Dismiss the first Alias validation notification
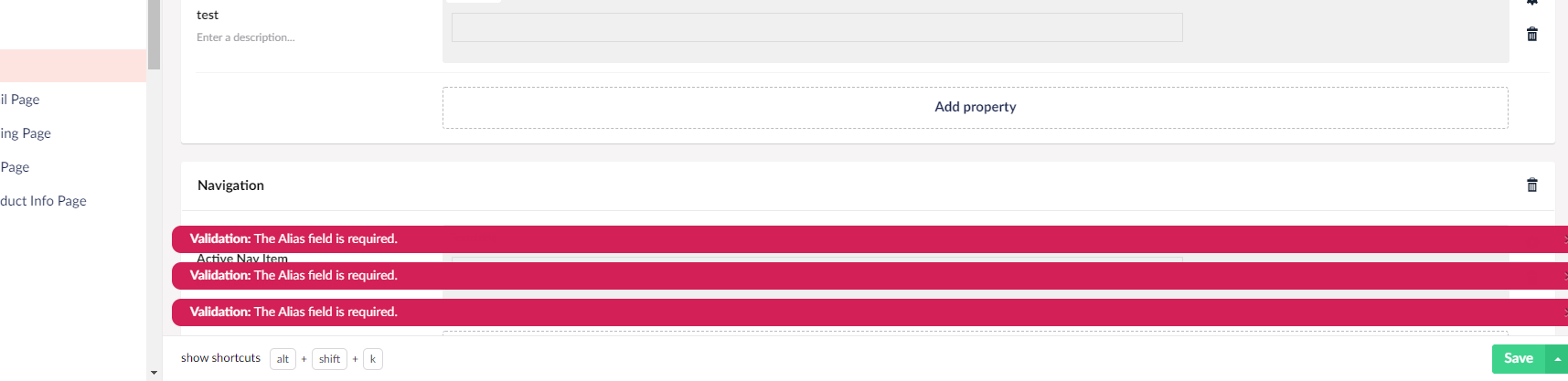Image resolution: width=1568 pixels, height=381 pixels. 1564,239
